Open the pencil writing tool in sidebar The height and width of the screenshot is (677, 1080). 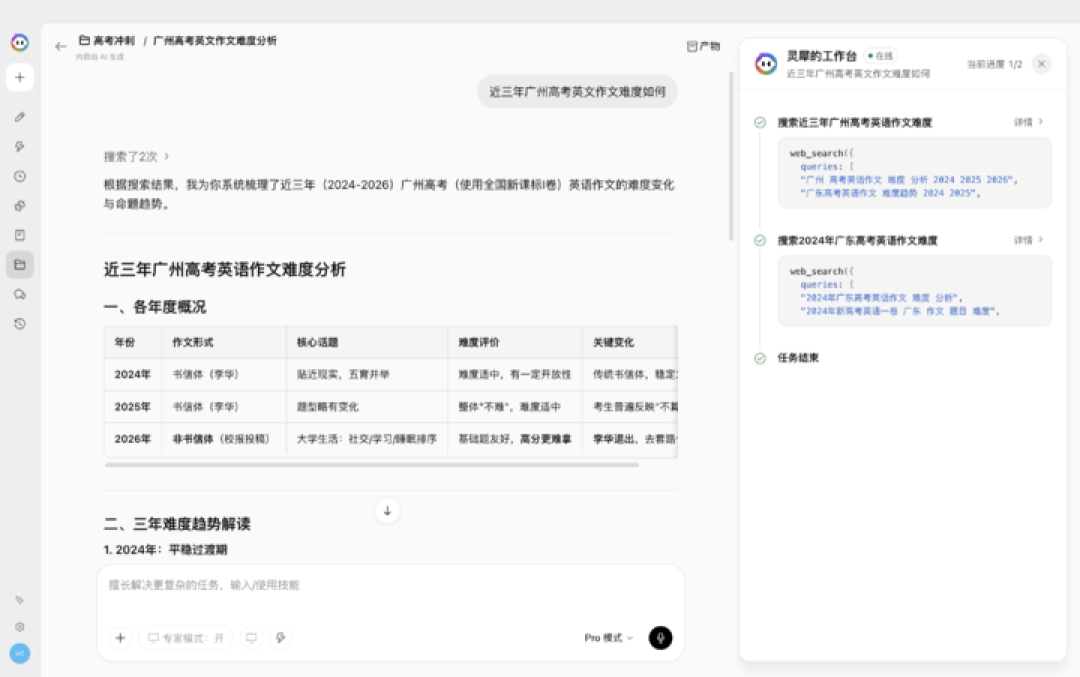tap(20, 117)
